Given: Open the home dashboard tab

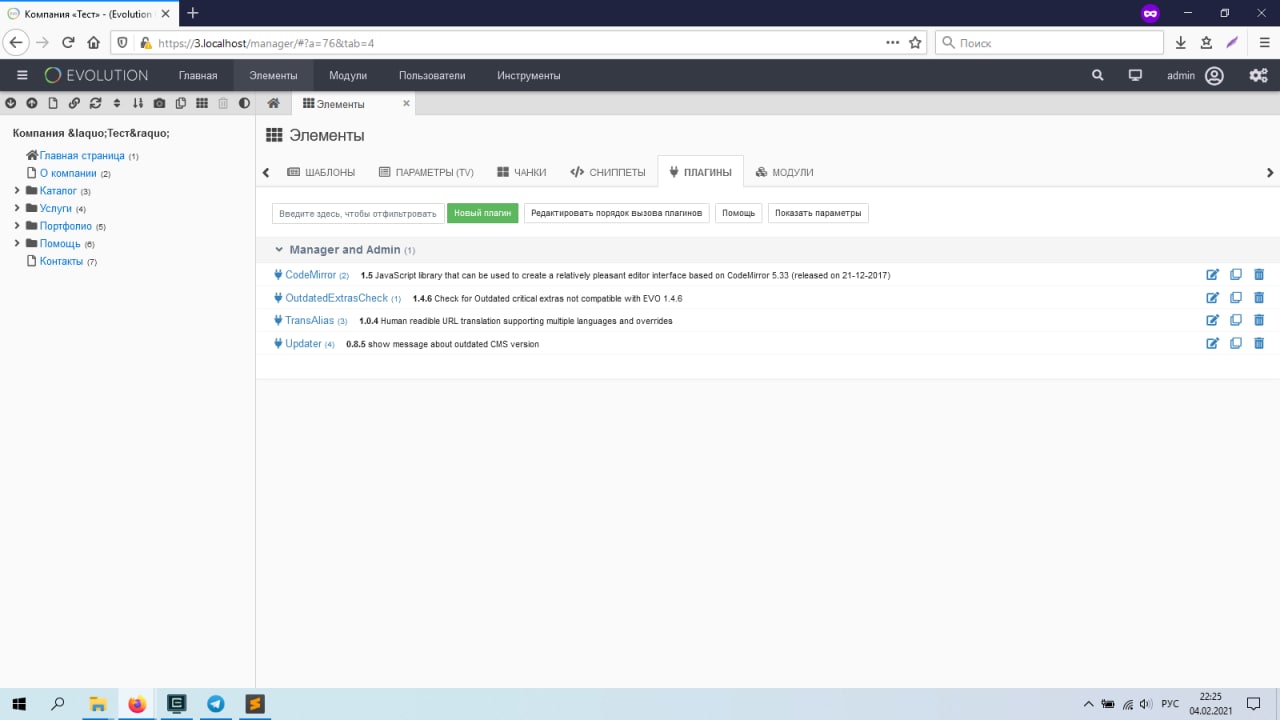Looking at the screenshot, I should 273,103.
